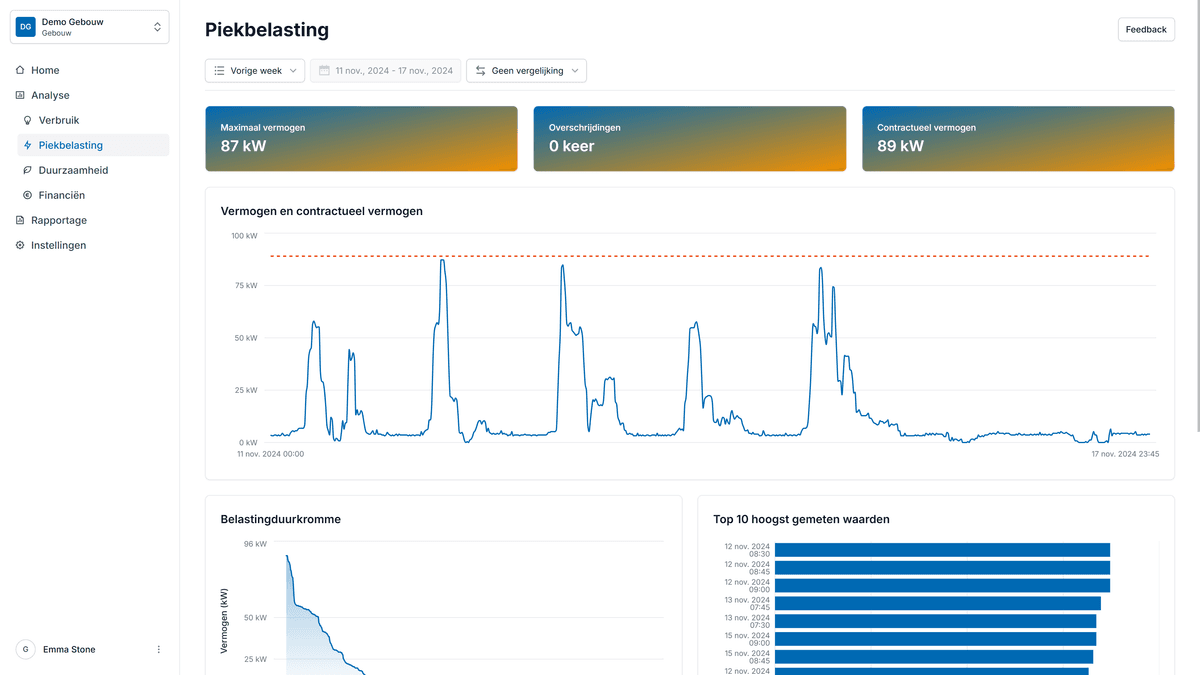Click the Instellingen gear icon

tap(20, 245)
